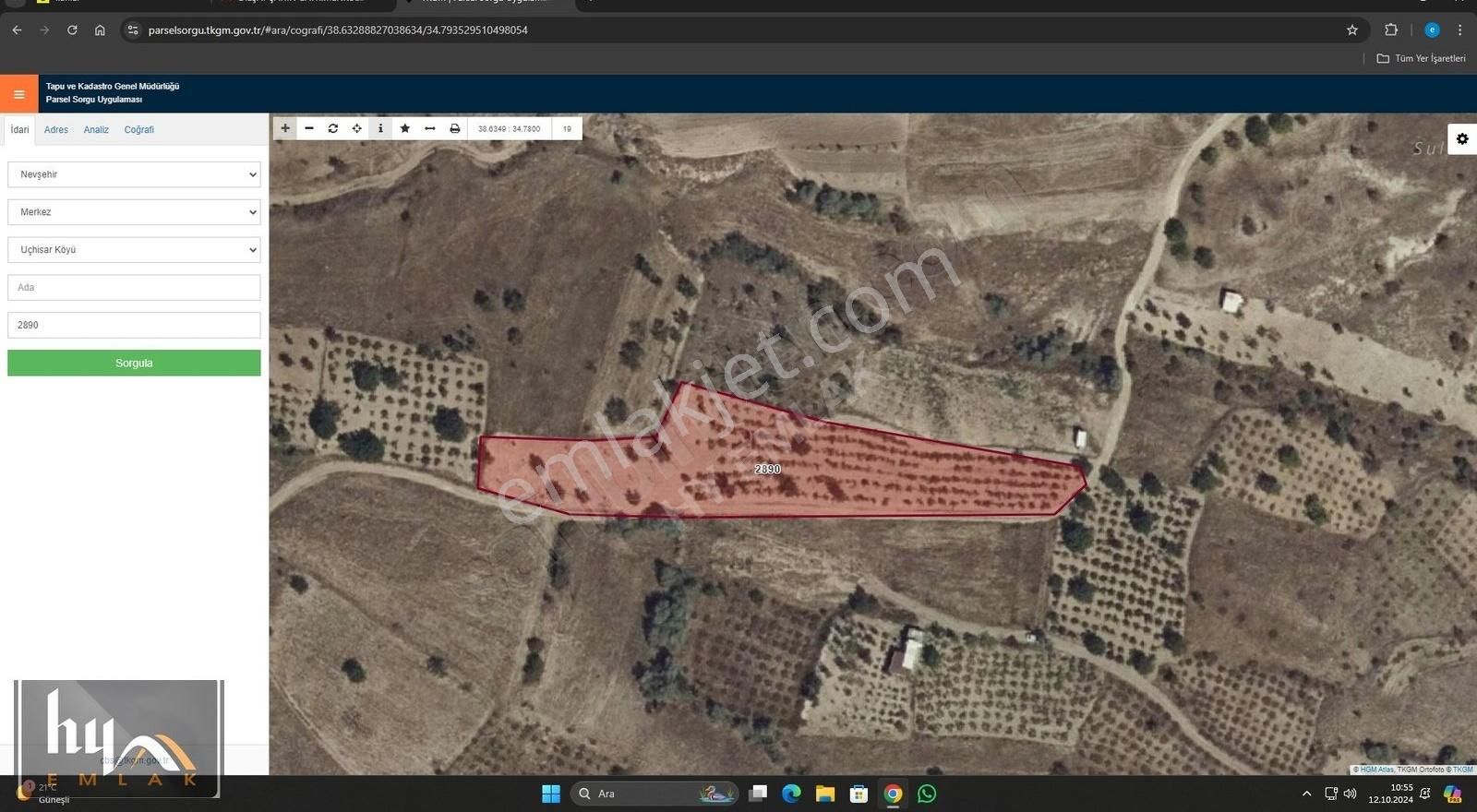Open WhatsApp from taskbar

click(x=927, y=794)
